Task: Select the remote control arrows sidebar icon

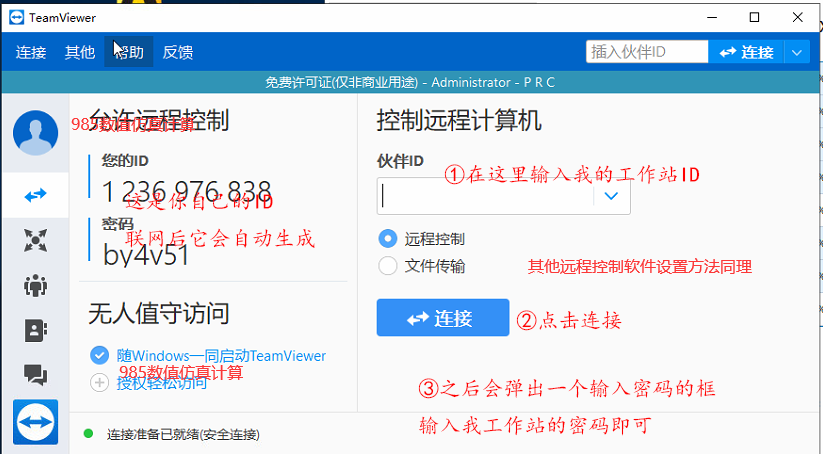Action: coord(36,195)
